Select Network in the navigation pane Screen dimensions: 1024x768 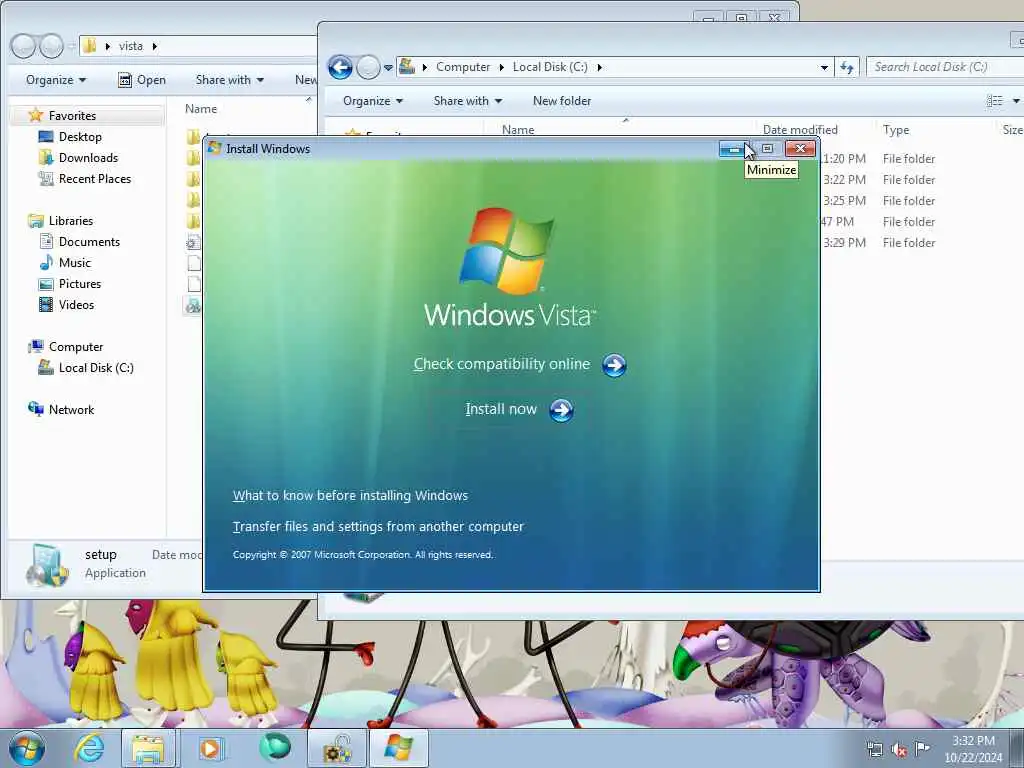(71, 409)
